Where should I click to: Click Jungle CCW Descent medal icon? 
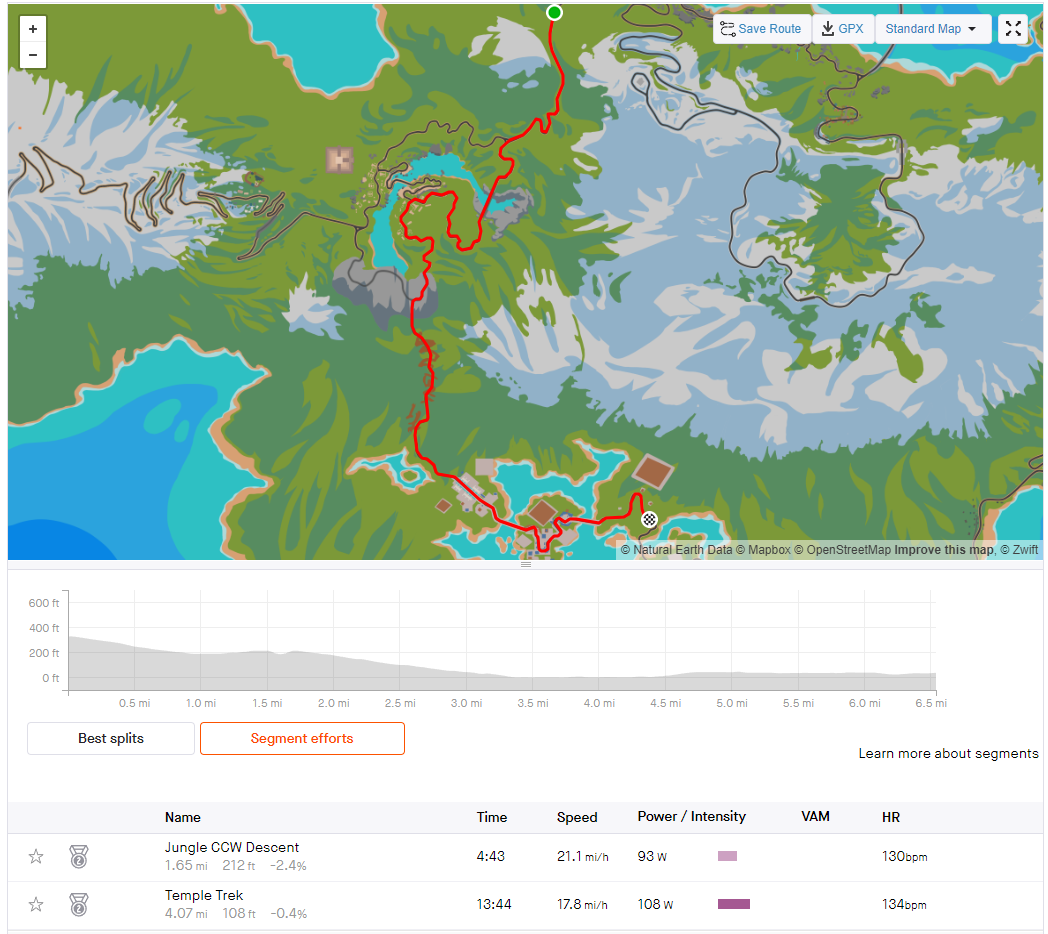79,856
